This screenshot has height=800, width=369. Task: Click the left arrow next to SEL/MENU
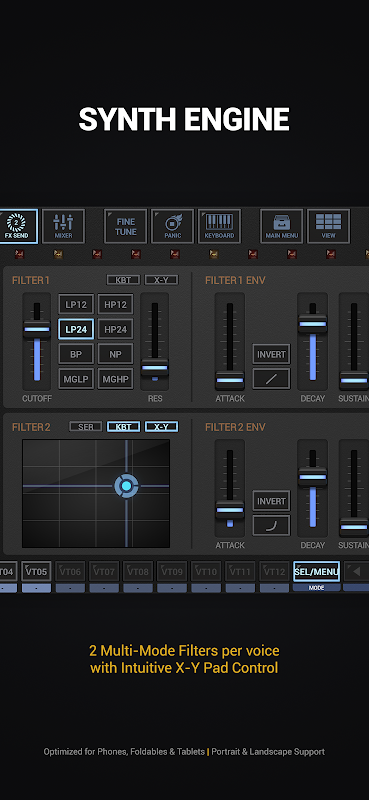pos(356,571)
